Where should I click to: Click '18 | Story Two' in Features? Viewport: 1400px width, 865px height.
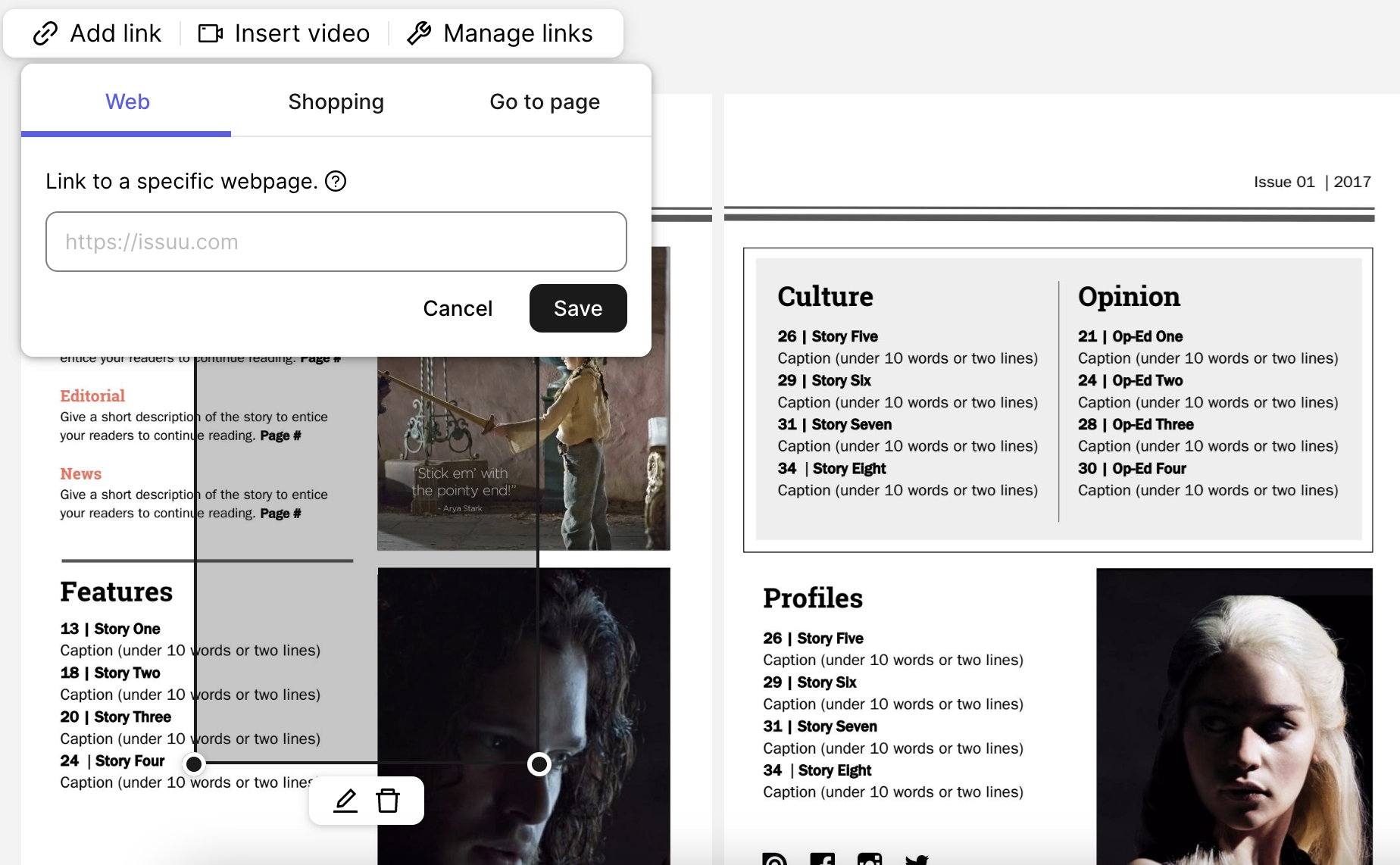110,673
